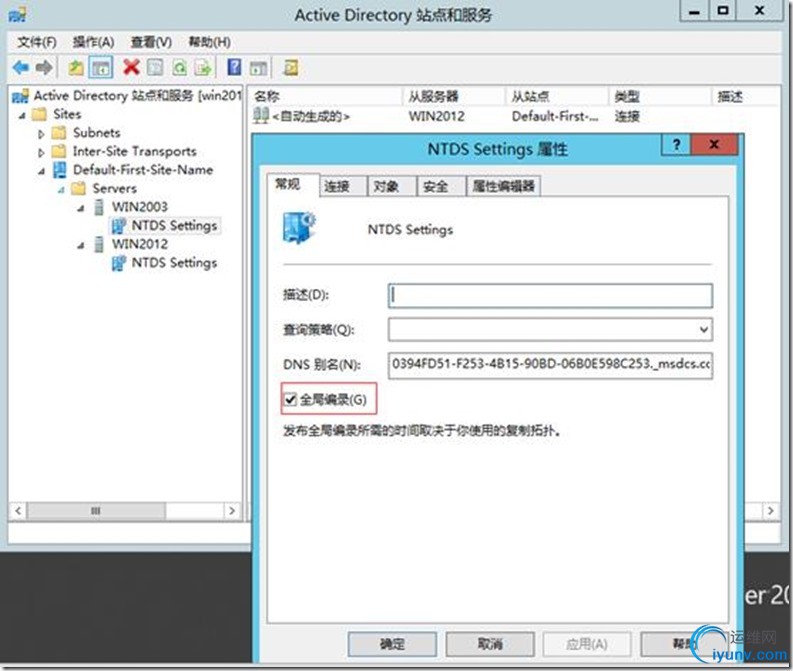Select the <自动生成的> connection row
The image size is (793, 671).
pyautogui.click(x=515, y=117)
